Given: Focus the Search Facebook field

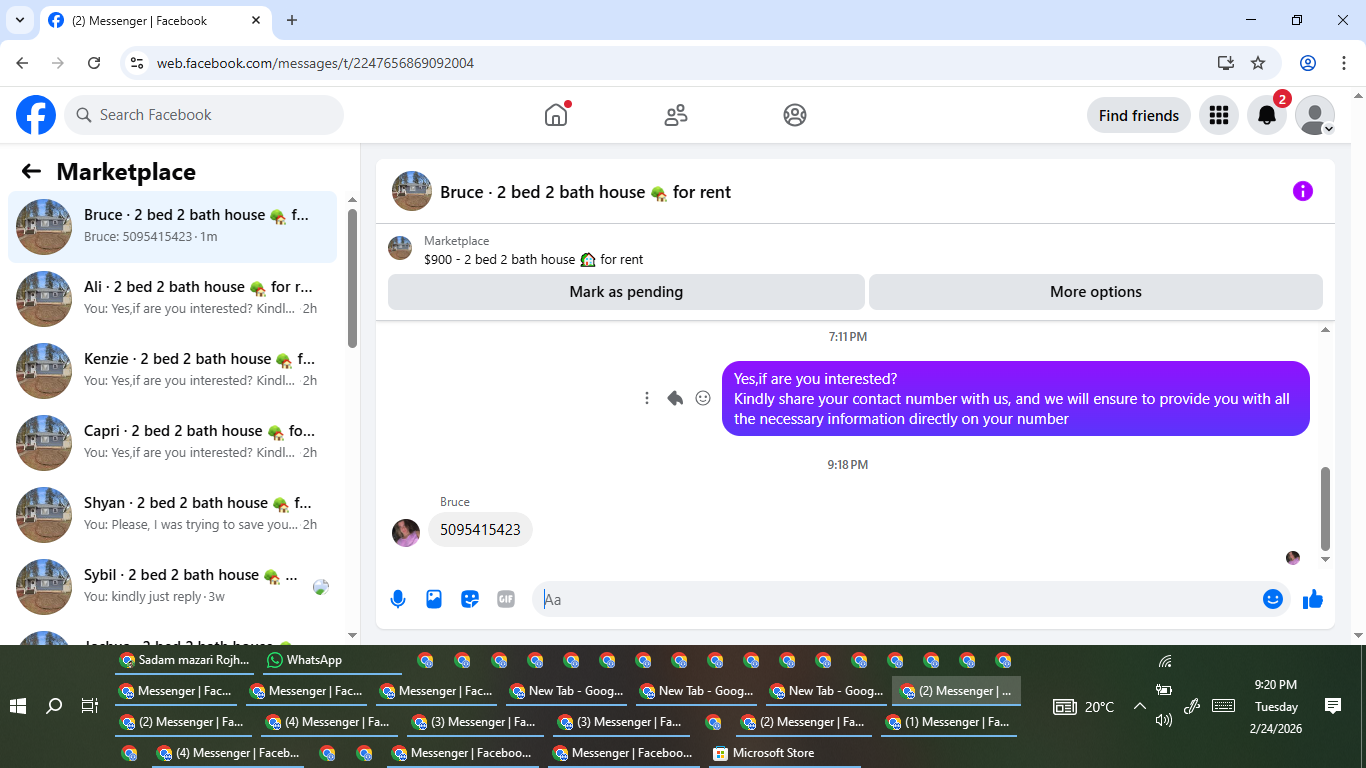Looking at the screenshot, I should 204,115.
